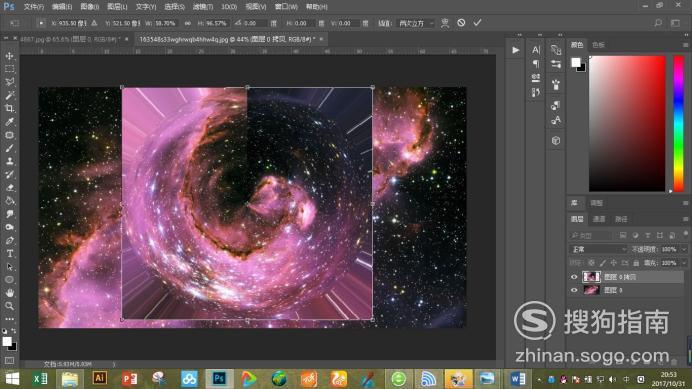This screenshot has height=389, width=692.
Task: Select the Path Selection arrow tool
Action: pyautogui.click(x=9, y=267)
